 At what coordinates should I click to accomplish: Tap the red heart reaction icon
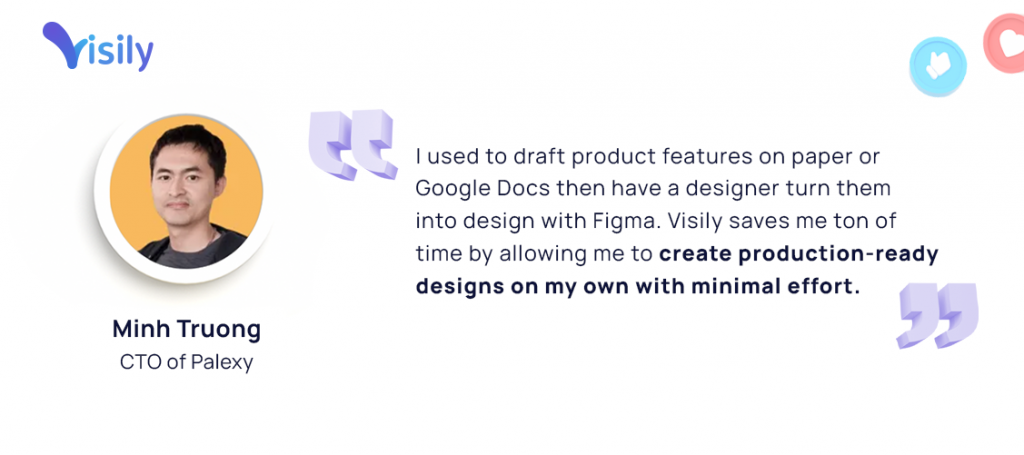click(1006, 43)
